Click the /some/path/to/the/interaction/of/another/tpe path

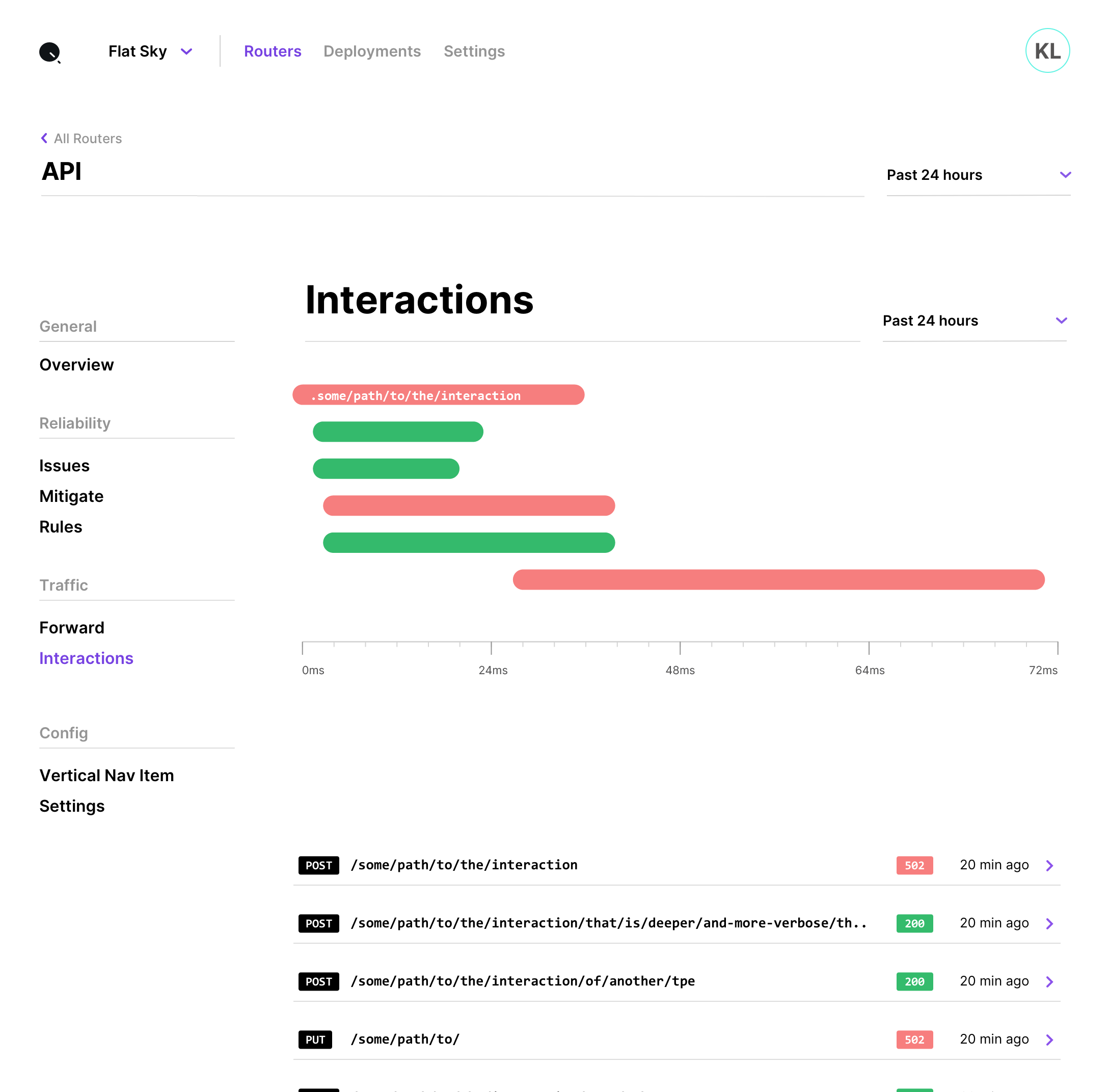point(522,981)
